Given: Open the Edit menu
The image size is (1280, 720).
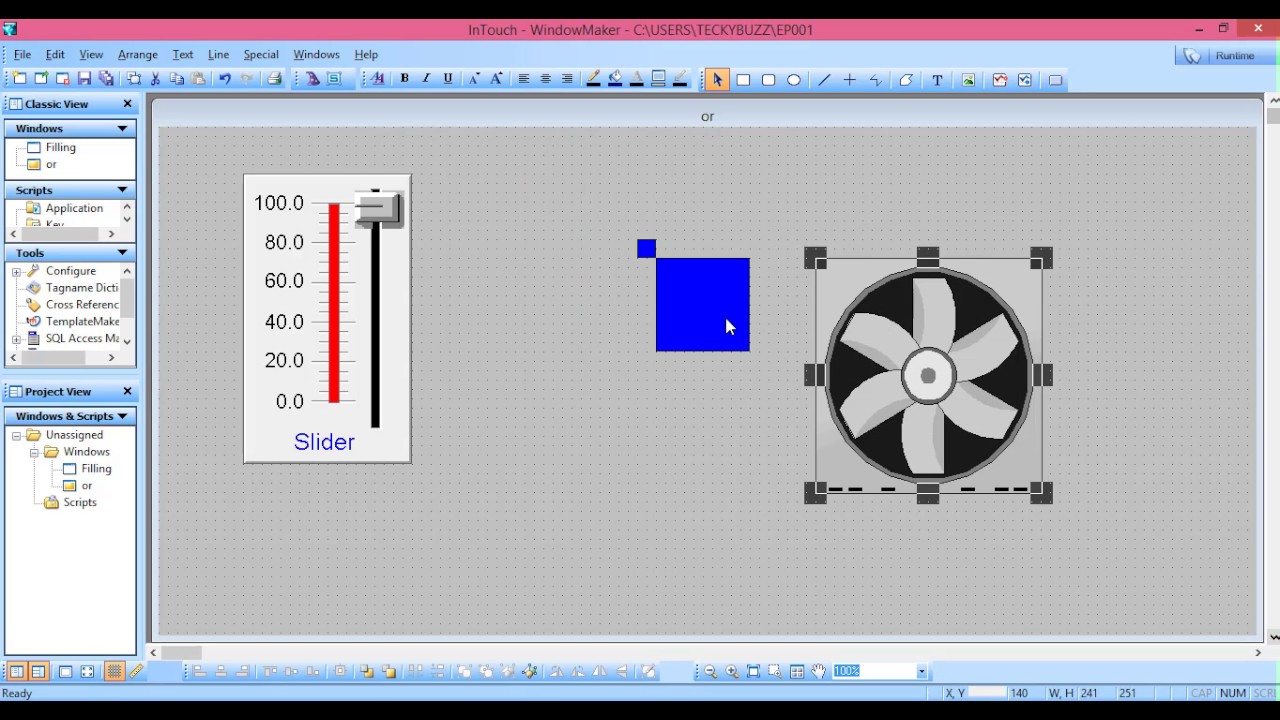Looking at the screenshot, I should (55, 55).
